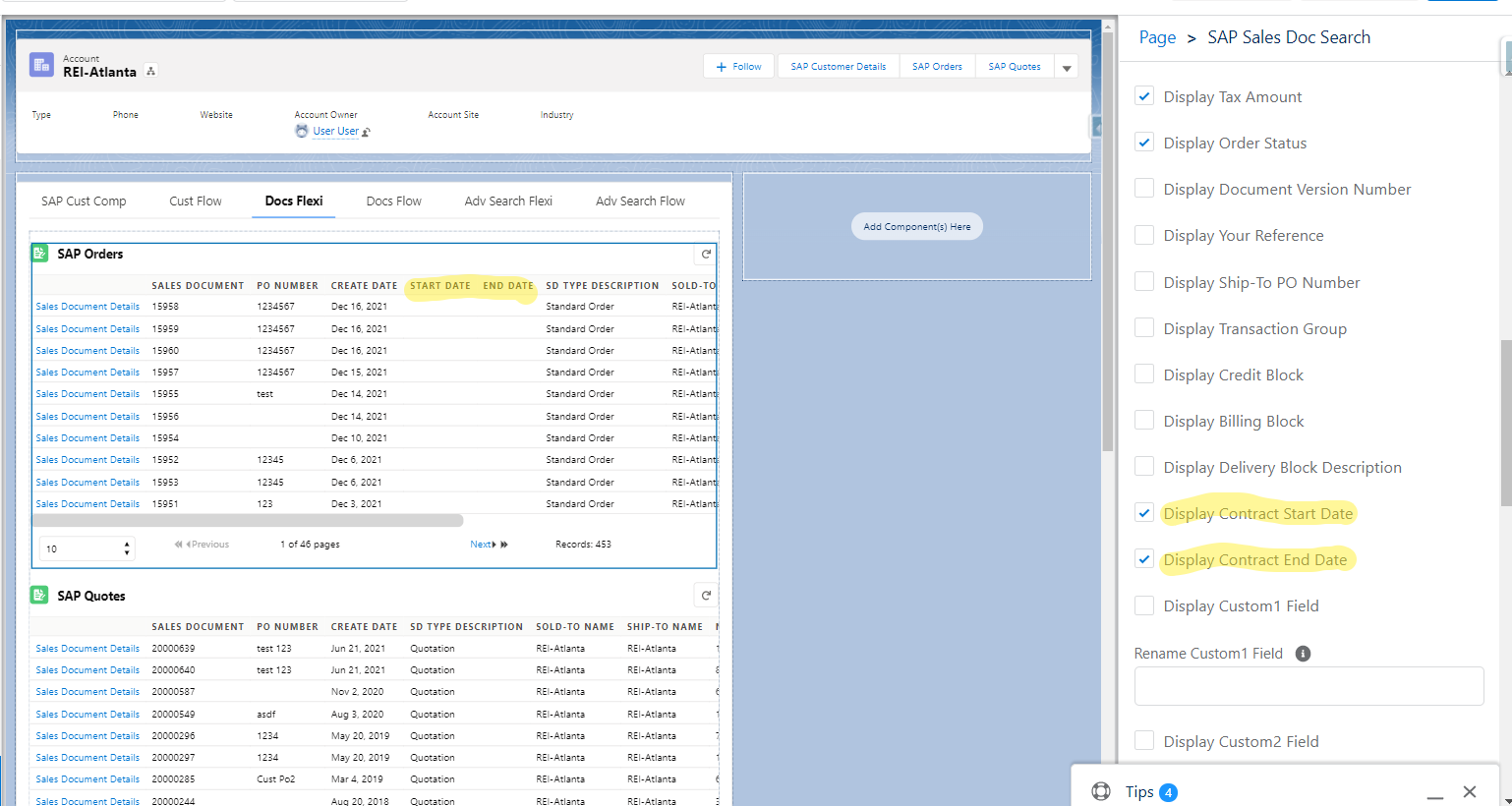Open the rows-per-page selector showing 10
The width and height of the screenshot is (1512, 806).
click(87, 548)
